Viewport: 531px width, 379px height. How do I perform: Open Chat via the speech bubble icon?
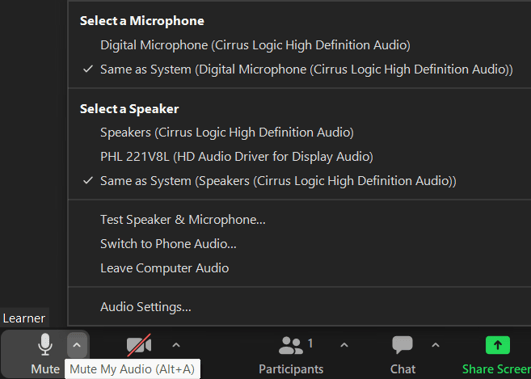click(402, 345)
